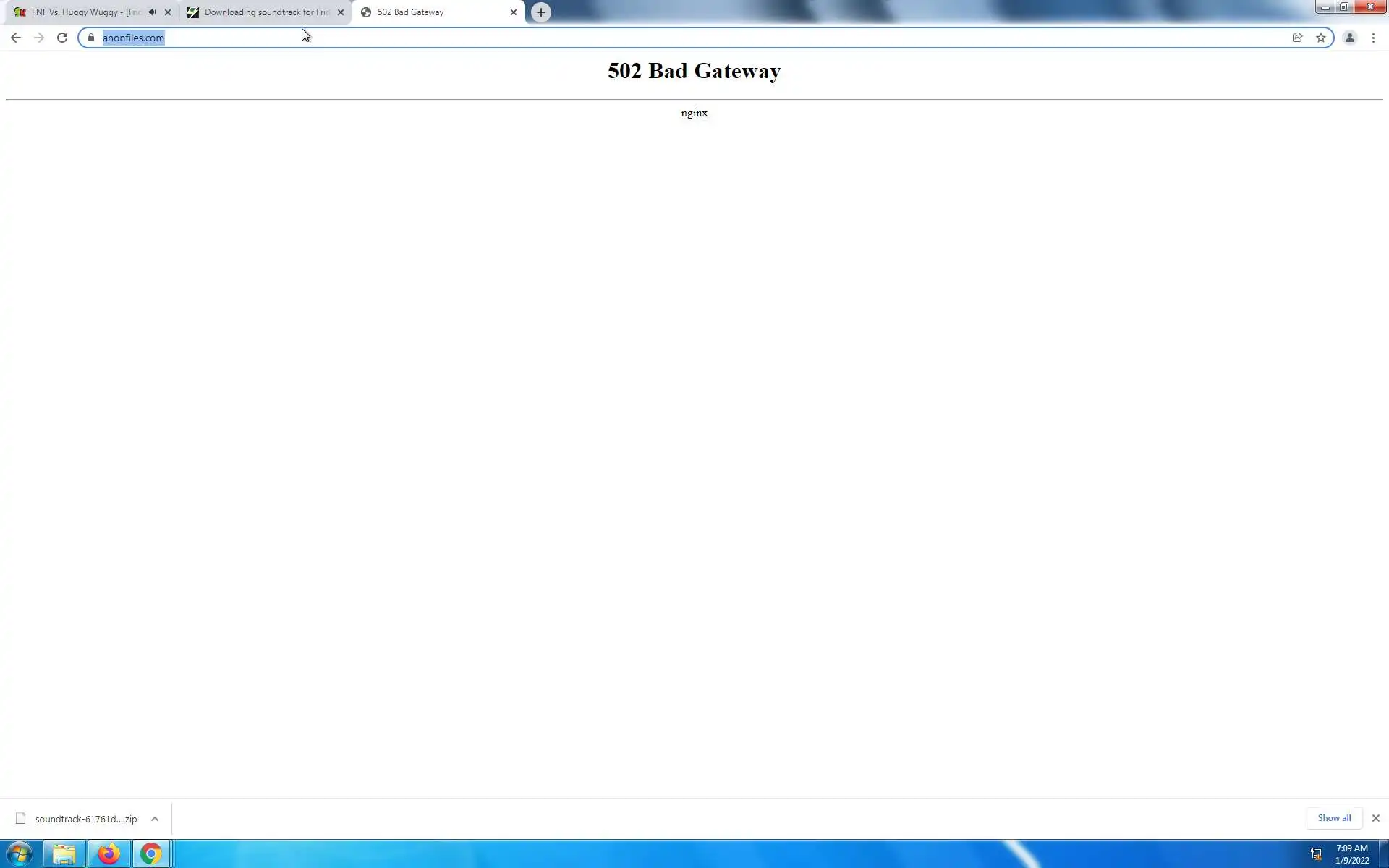Open Chrome three-dot menu

point(1373,38)
